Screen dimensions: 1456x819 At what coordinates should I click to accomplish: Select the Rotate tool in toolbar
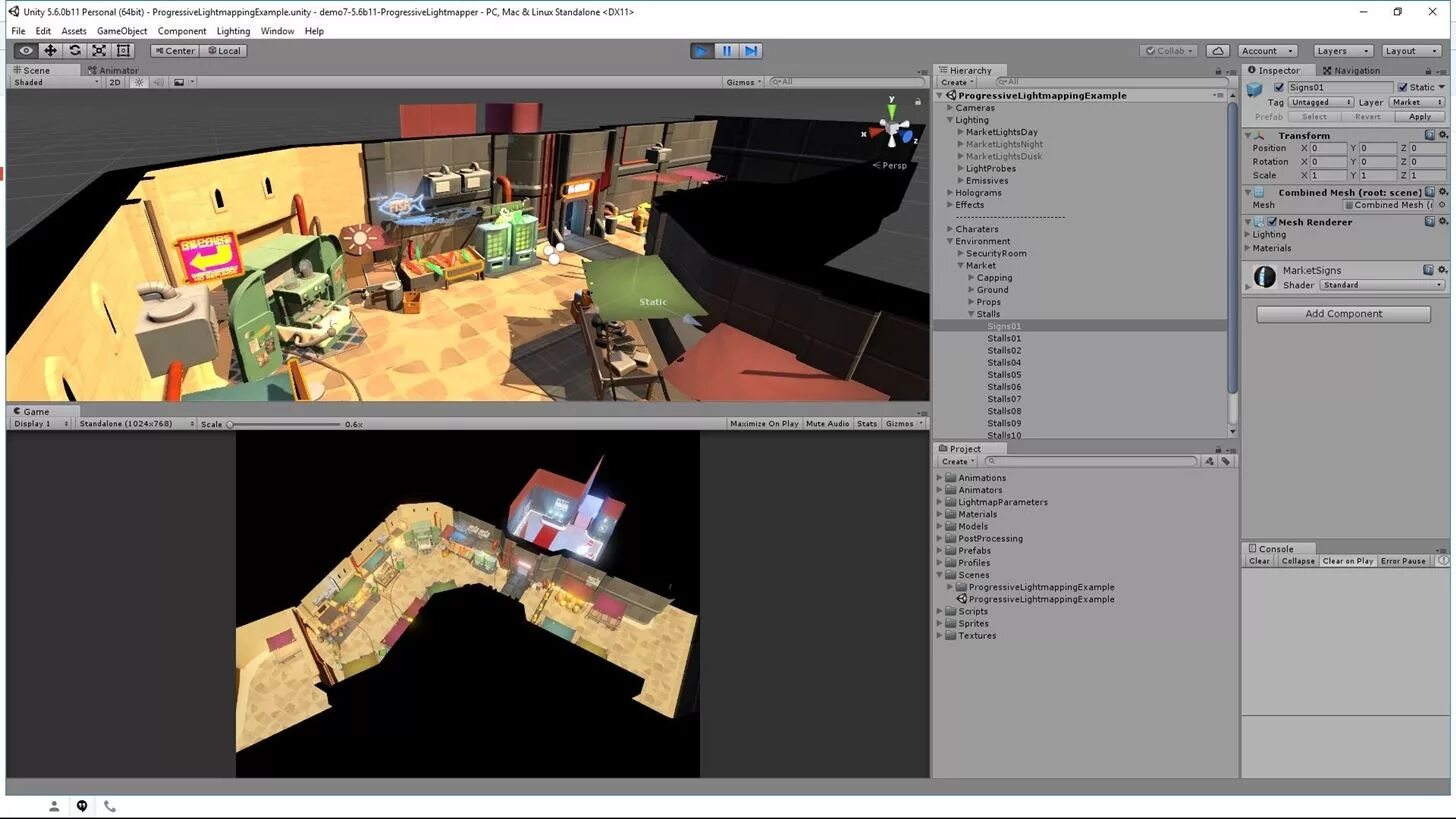point(75,50)
